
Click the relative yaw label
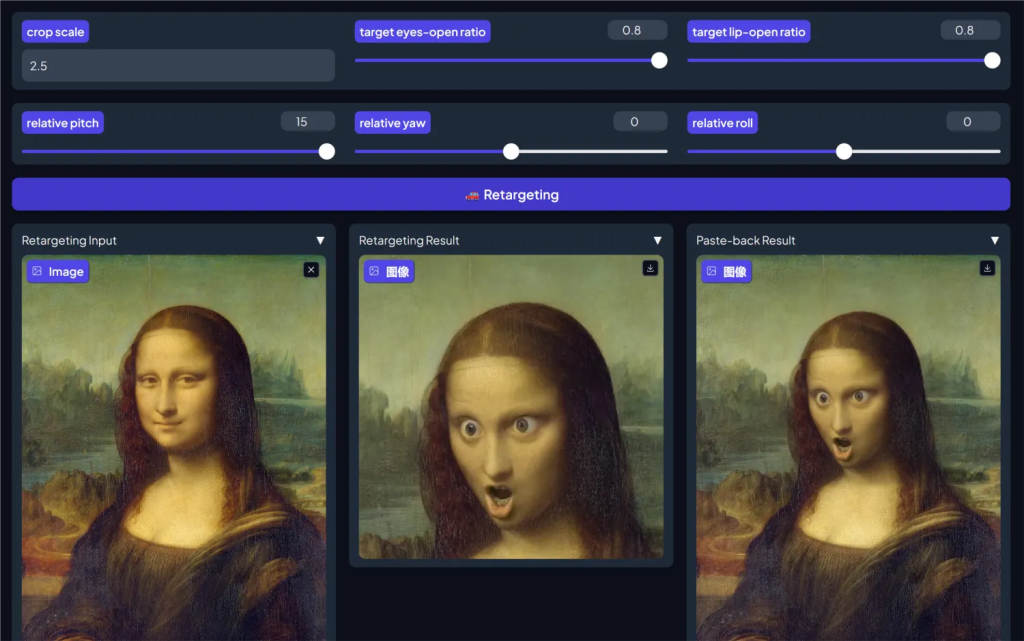392,123
